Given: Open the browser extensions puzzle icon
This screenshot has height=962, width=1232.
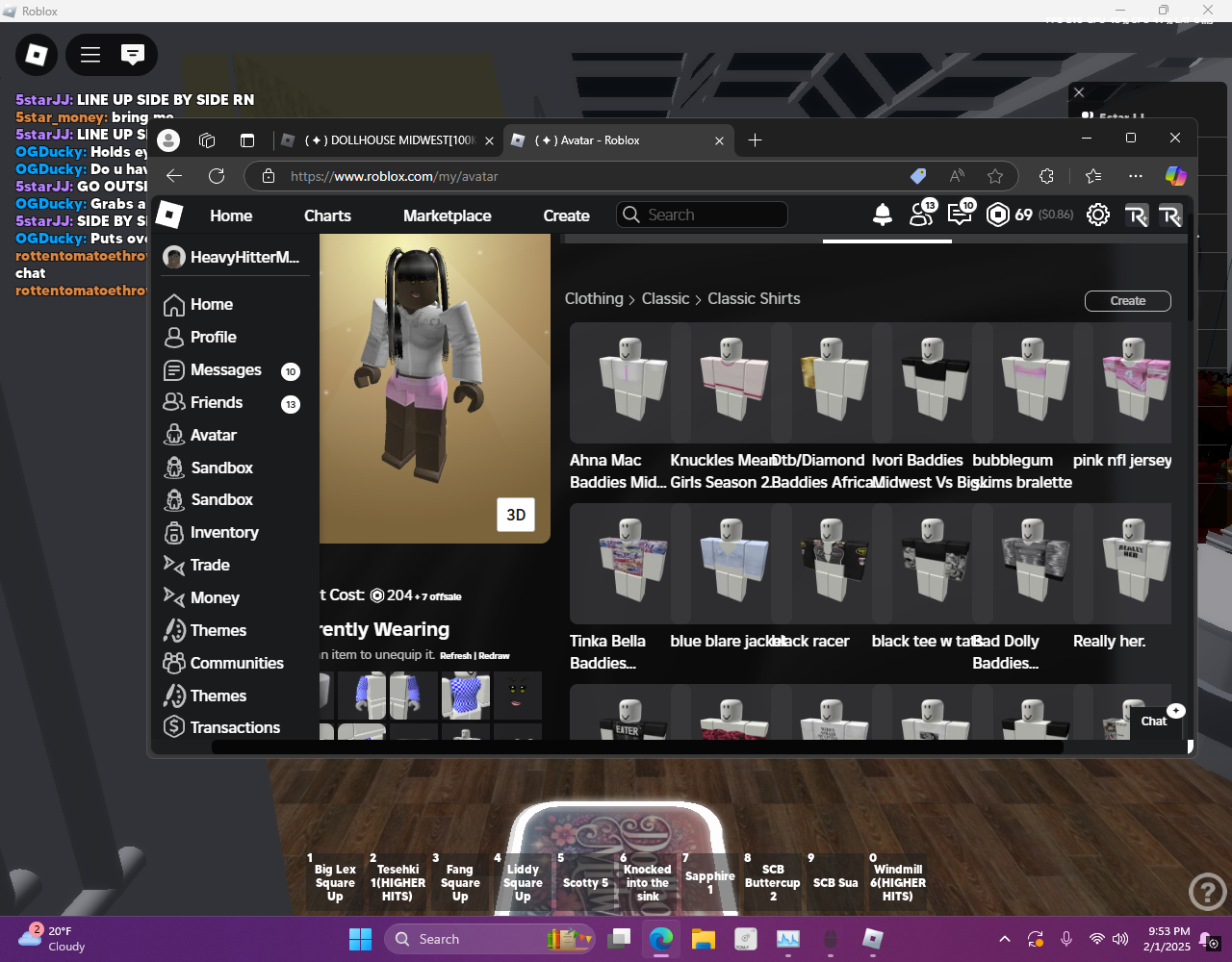Looking at the screenshot, I should [x=1046, y=176].
